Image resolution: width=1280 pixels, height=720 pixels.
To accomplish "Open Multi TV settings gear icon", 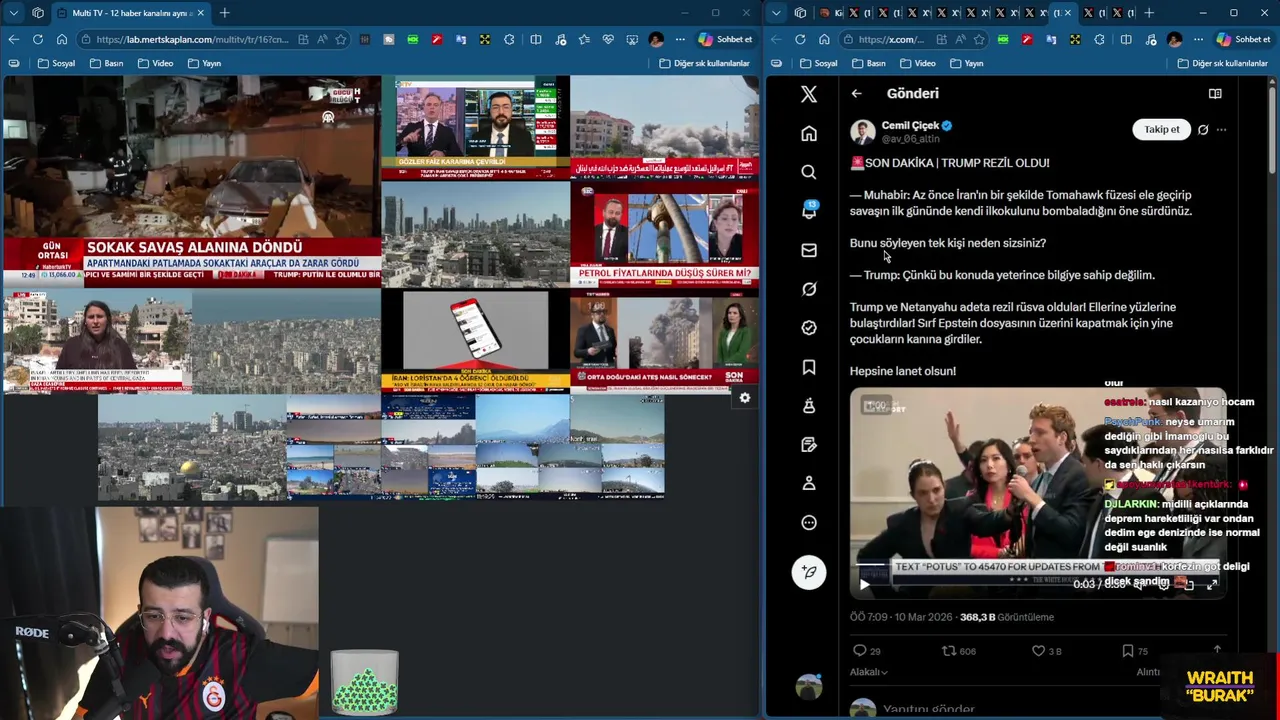I will click(744, 398).
